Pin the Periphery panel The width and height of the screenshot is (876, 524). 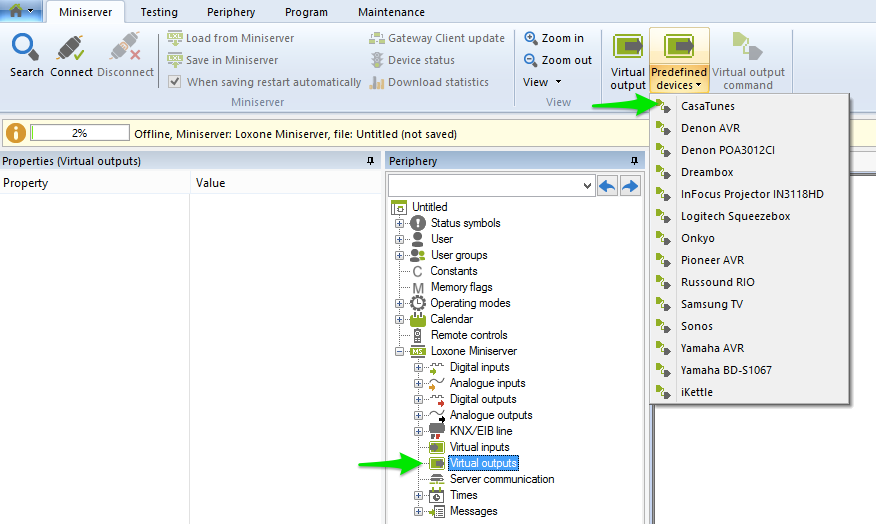pos(633,161)
